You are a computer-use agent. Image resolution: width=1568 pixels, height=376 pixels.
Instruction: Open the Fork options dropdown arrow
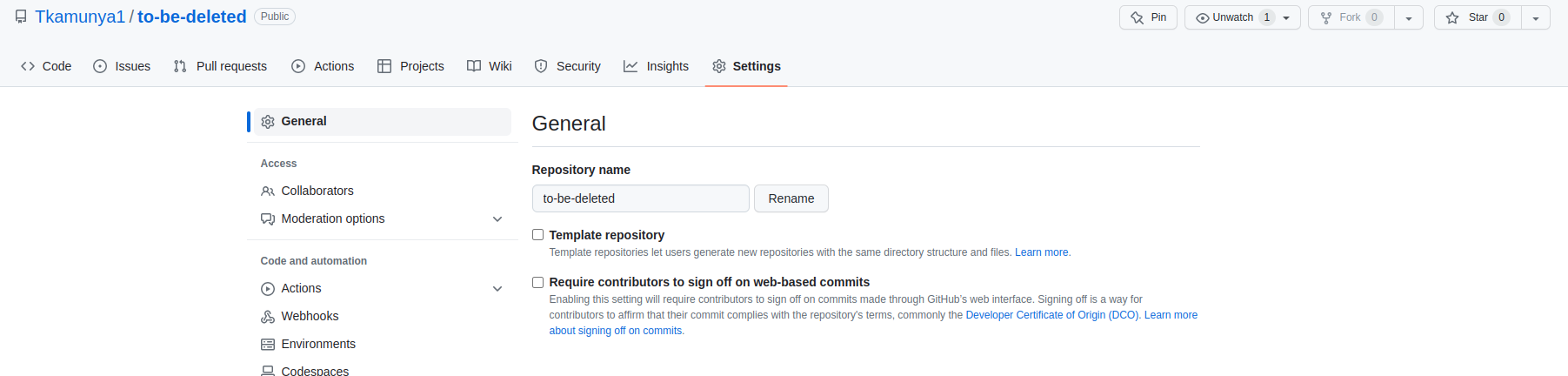click(x=1409, y=17)
